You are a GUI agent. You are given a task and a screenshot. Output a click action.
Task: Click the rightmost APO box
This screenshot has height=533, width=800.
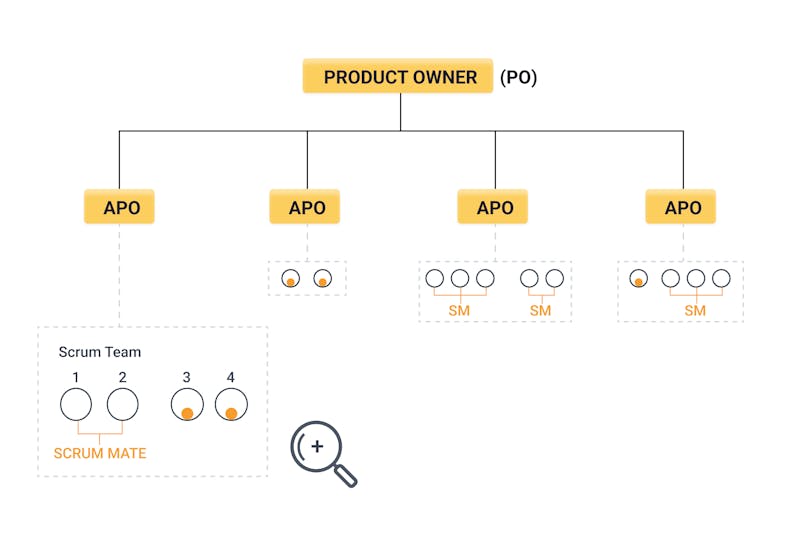pos(681,207)
